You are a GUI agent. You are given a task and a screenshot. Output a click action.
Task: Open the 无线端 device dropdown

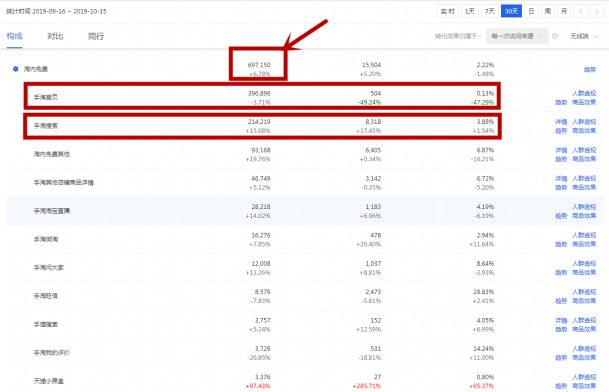[x=584, y=36]
